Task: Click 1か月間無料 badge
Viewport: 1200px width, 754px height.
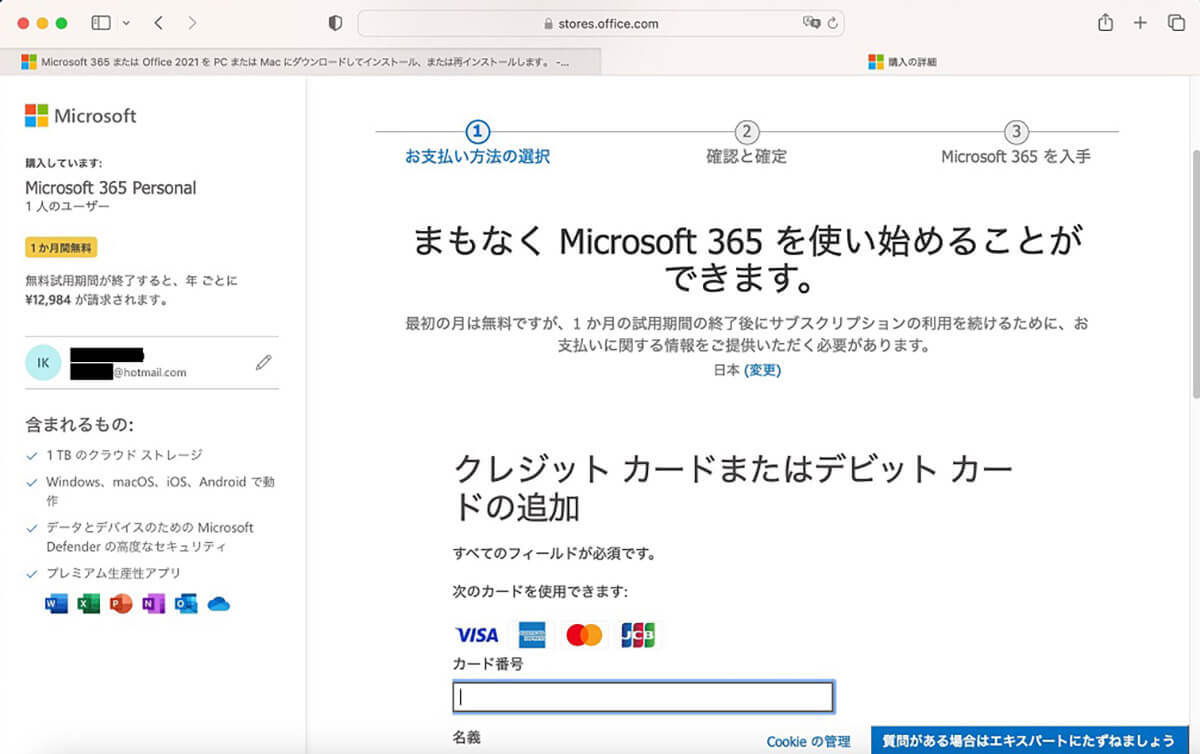Action: [61, 247]
